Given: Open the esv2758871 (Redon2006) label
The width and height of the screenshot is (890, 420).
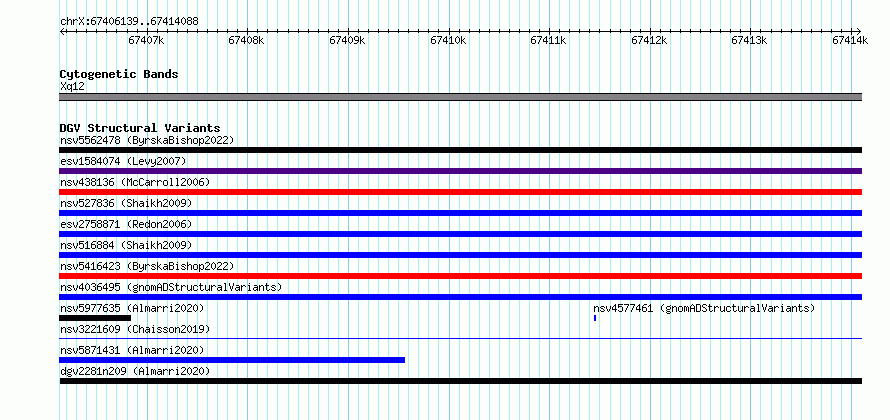Looking at the screenshot, I should point(126,224).
